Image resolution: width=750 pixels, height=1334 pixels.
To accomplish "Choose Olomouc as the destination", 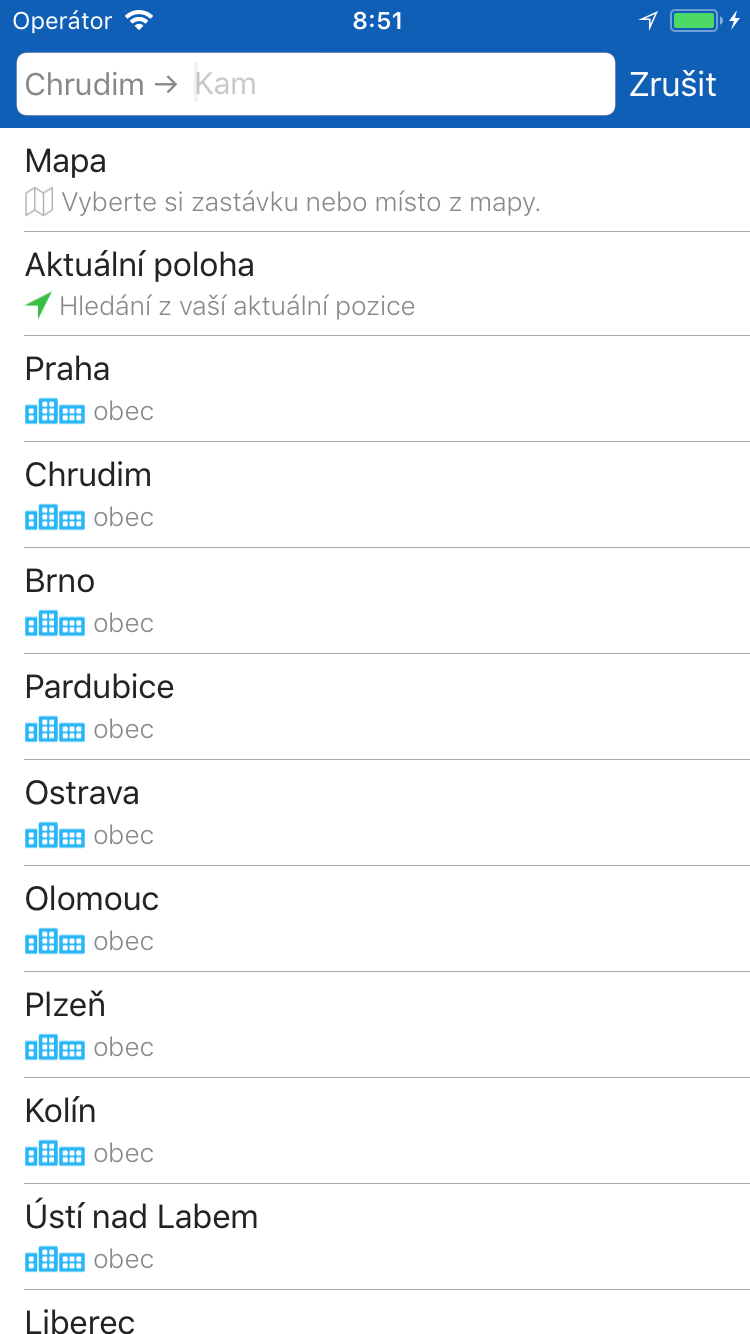I will point(375,918).
